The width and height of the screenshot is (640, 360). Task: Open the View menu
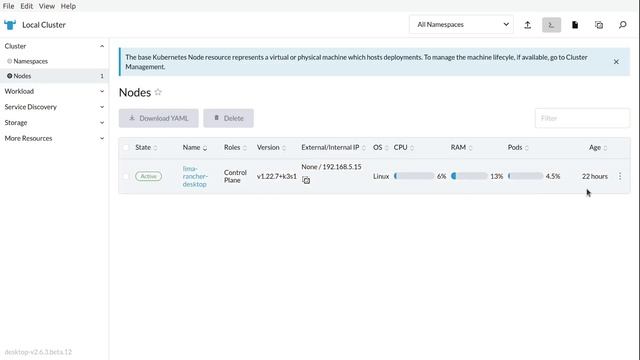[x=47, y=6]
